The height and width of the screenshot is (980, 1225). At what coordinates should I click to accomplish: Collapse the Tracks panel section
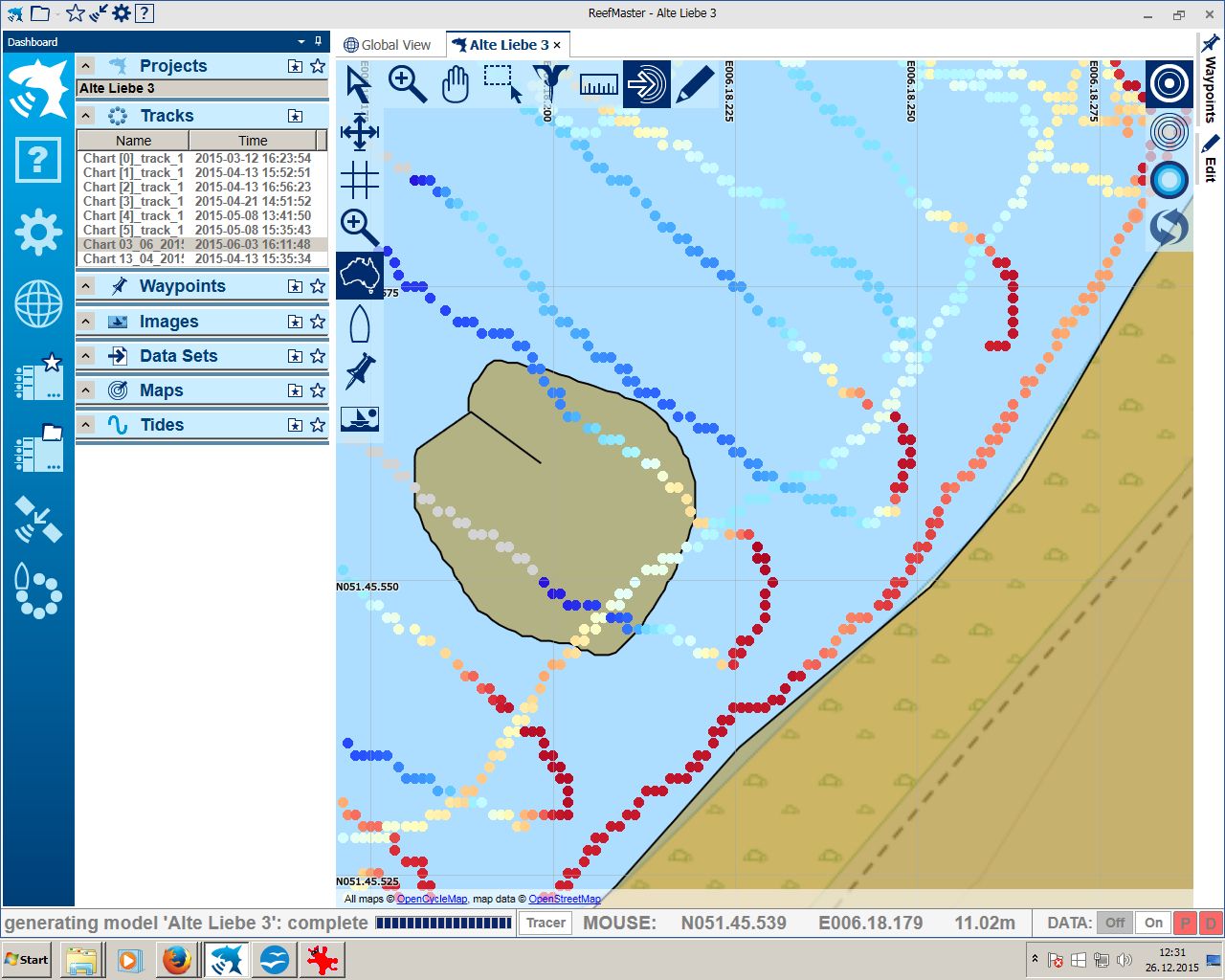[x=86, y=116]
